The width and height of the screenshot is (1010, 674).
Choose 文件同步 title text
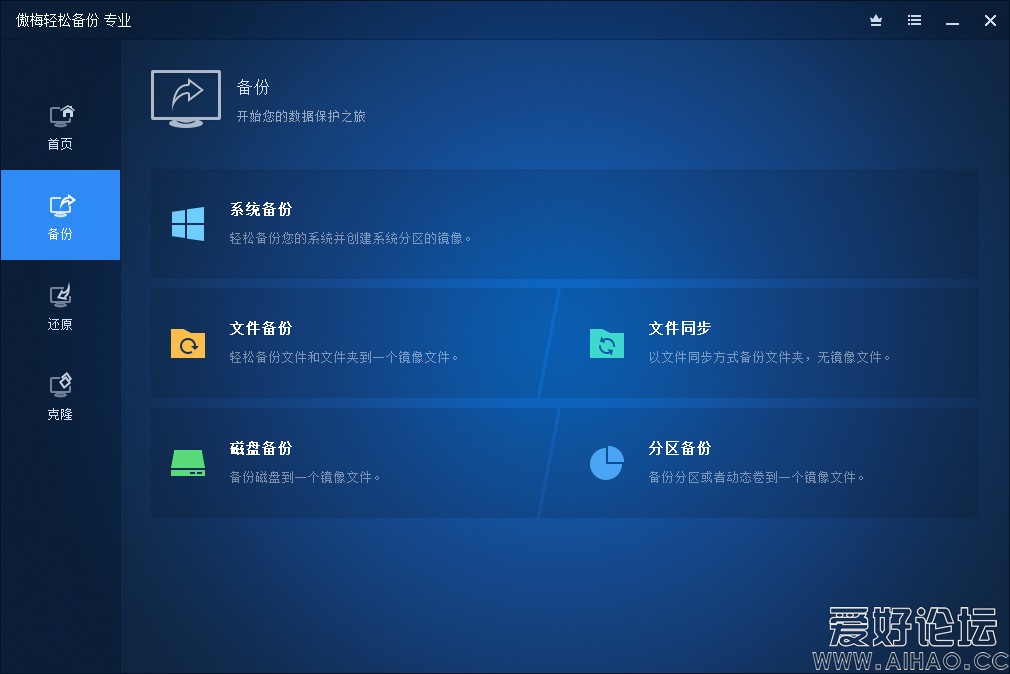click(680, 329)
